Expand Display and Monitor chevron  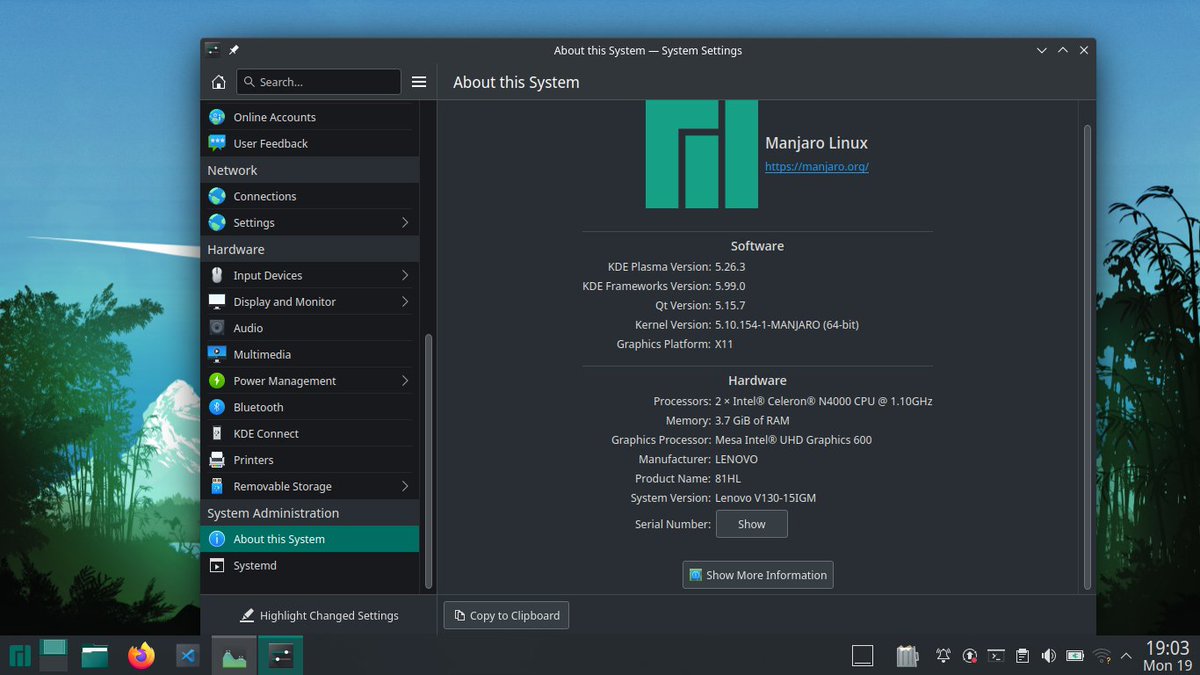405,301
